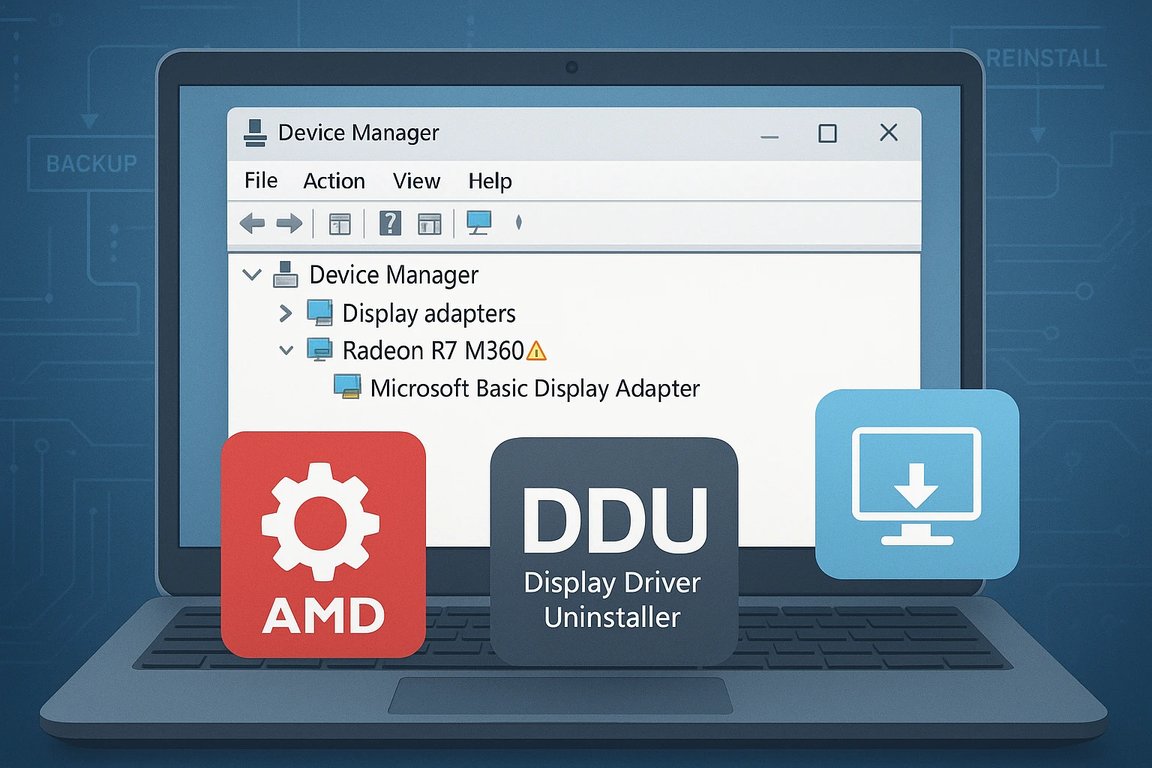Viewport: 1152px width, 768px height.
Task: Click the device properties toolbar icon
Action: (339, 223)
